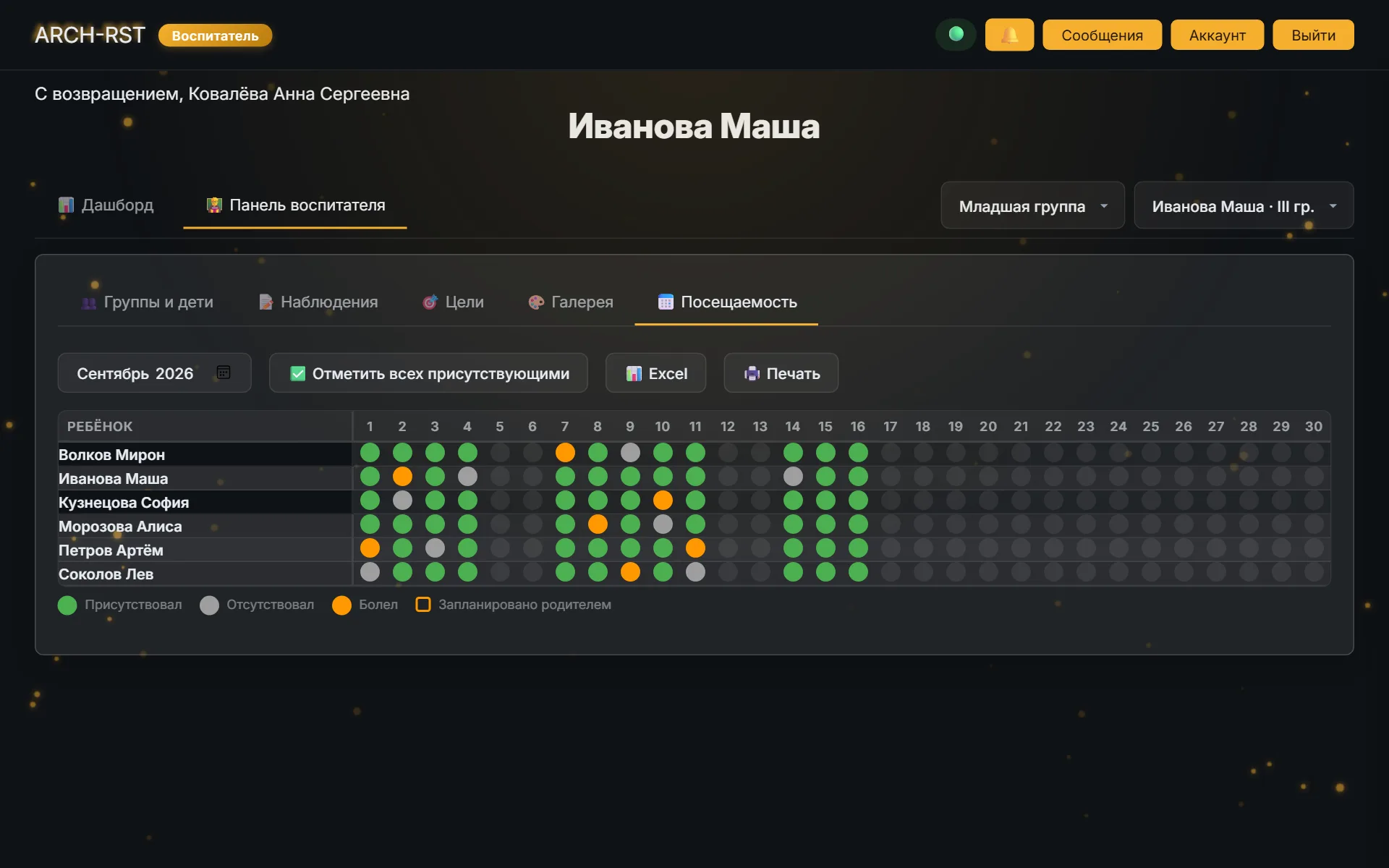Click the Наблюдения notepad icon
This screenshot has width=1389, height=868.
(x=266, y=302)
